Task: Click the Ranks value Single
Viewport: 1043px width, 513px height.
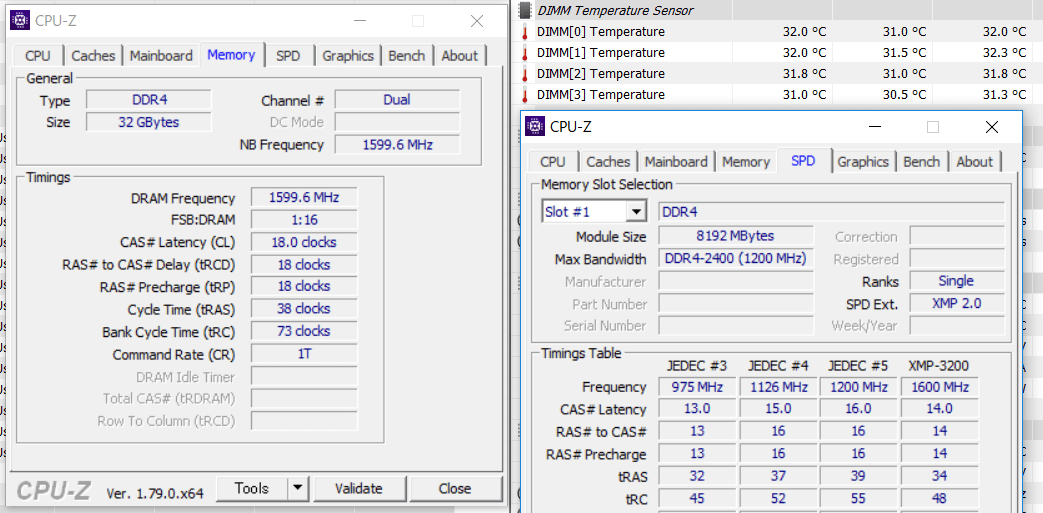Action: (957, 281)
